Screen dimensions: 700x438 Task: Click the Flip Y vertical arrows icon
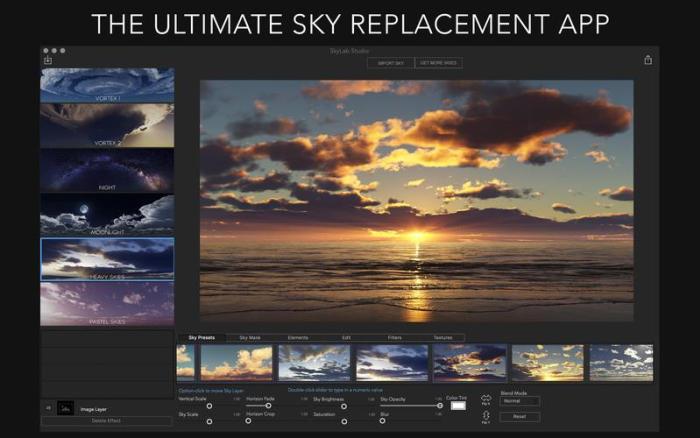[x=486, y=414]
